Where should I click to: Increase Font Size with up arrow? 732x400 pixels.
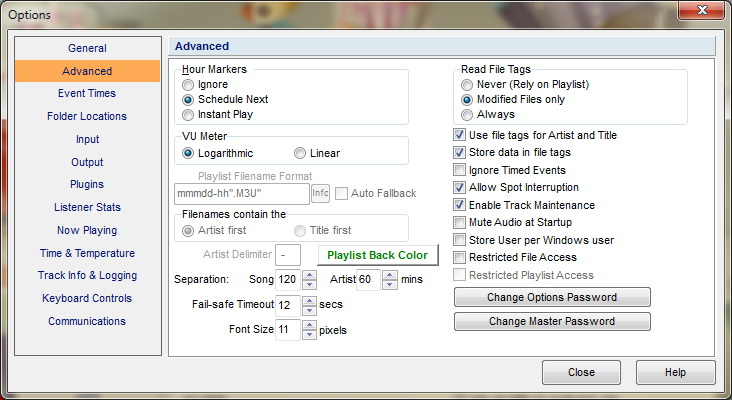click(x=309, y=325)
